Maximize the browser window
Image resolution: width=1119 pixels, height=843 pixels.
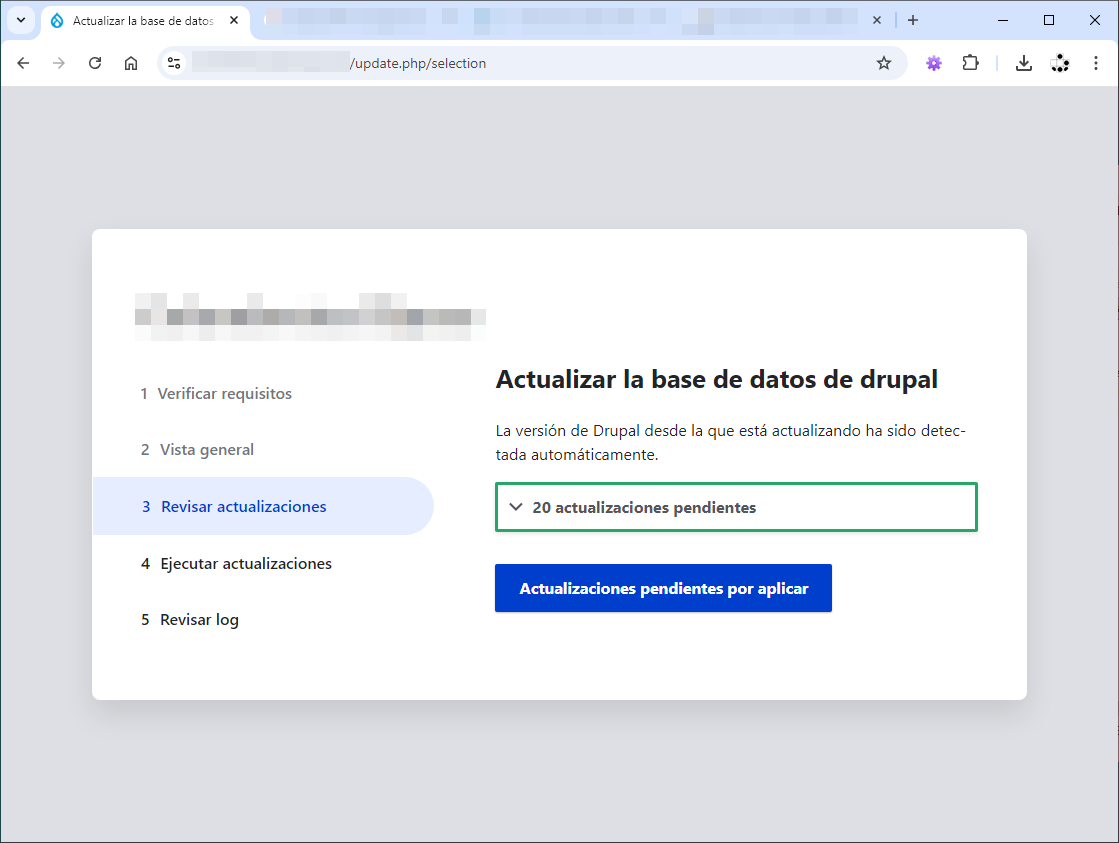[1048, 20]
